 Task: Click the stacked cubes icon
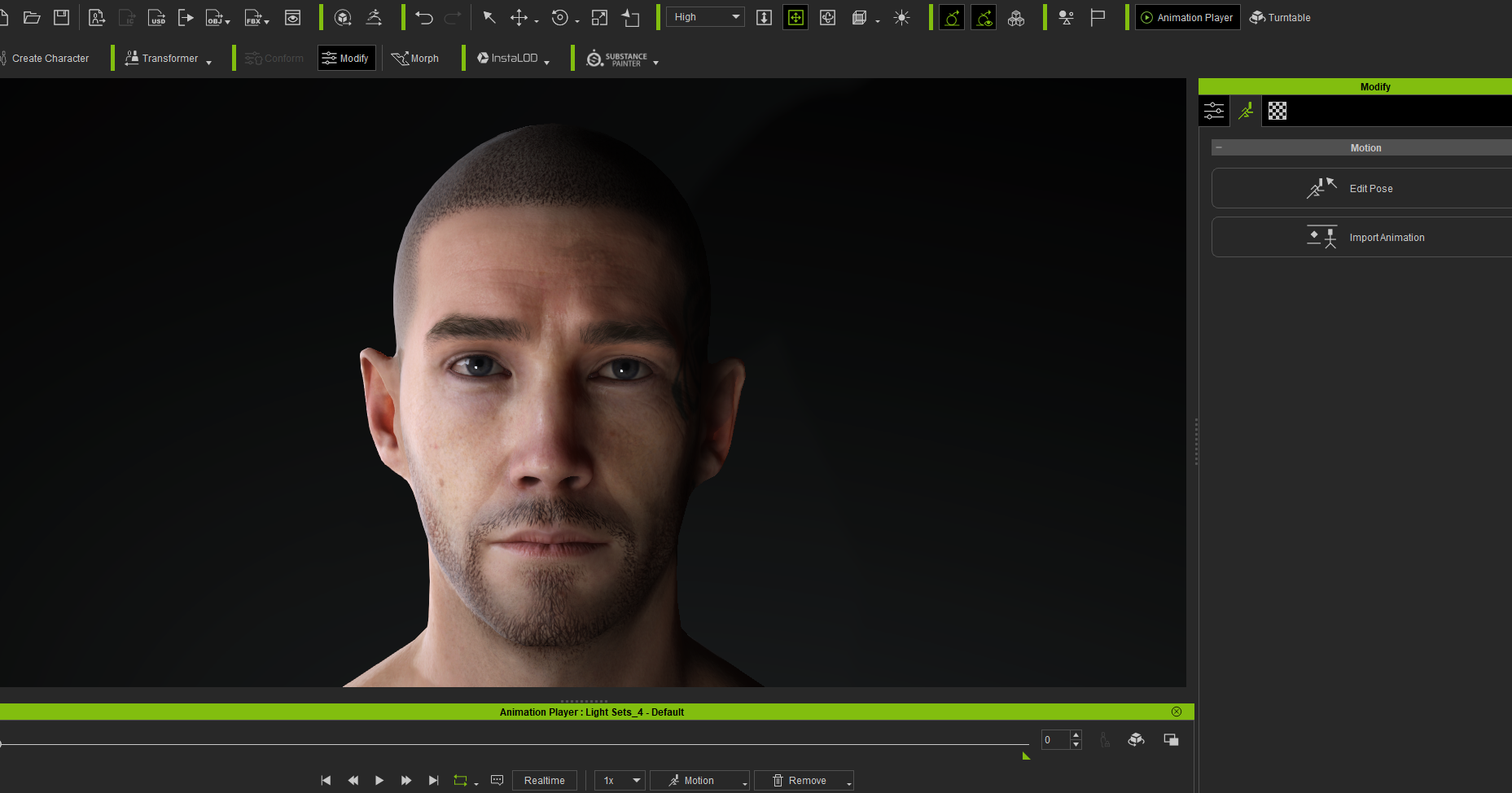[x=1016, y=17]
